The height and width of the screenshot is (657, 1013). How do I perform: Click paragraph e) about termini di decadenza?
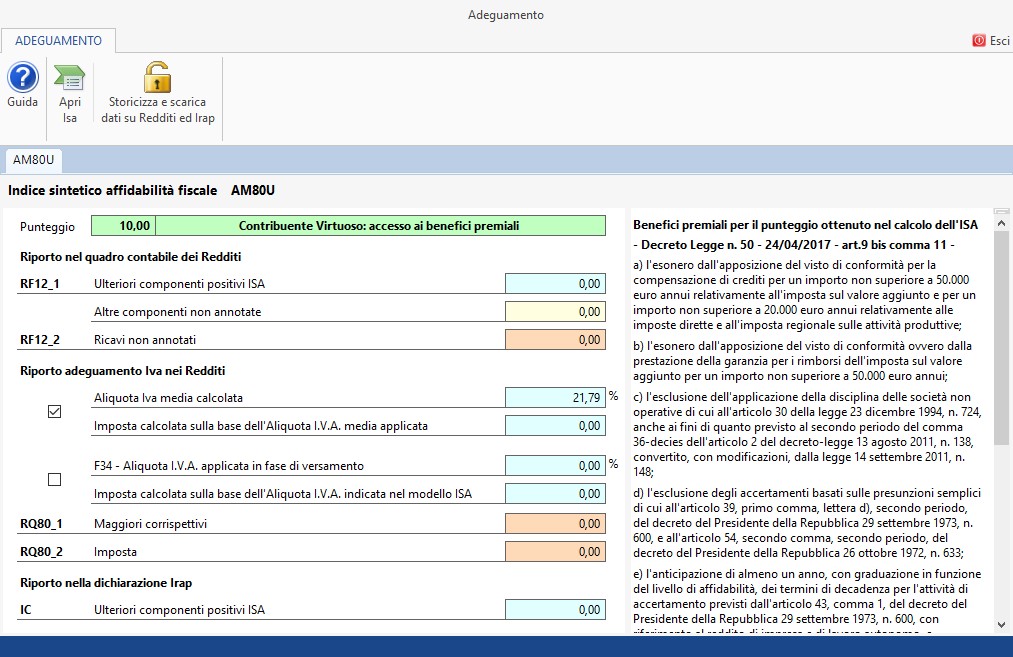point(807,601)
